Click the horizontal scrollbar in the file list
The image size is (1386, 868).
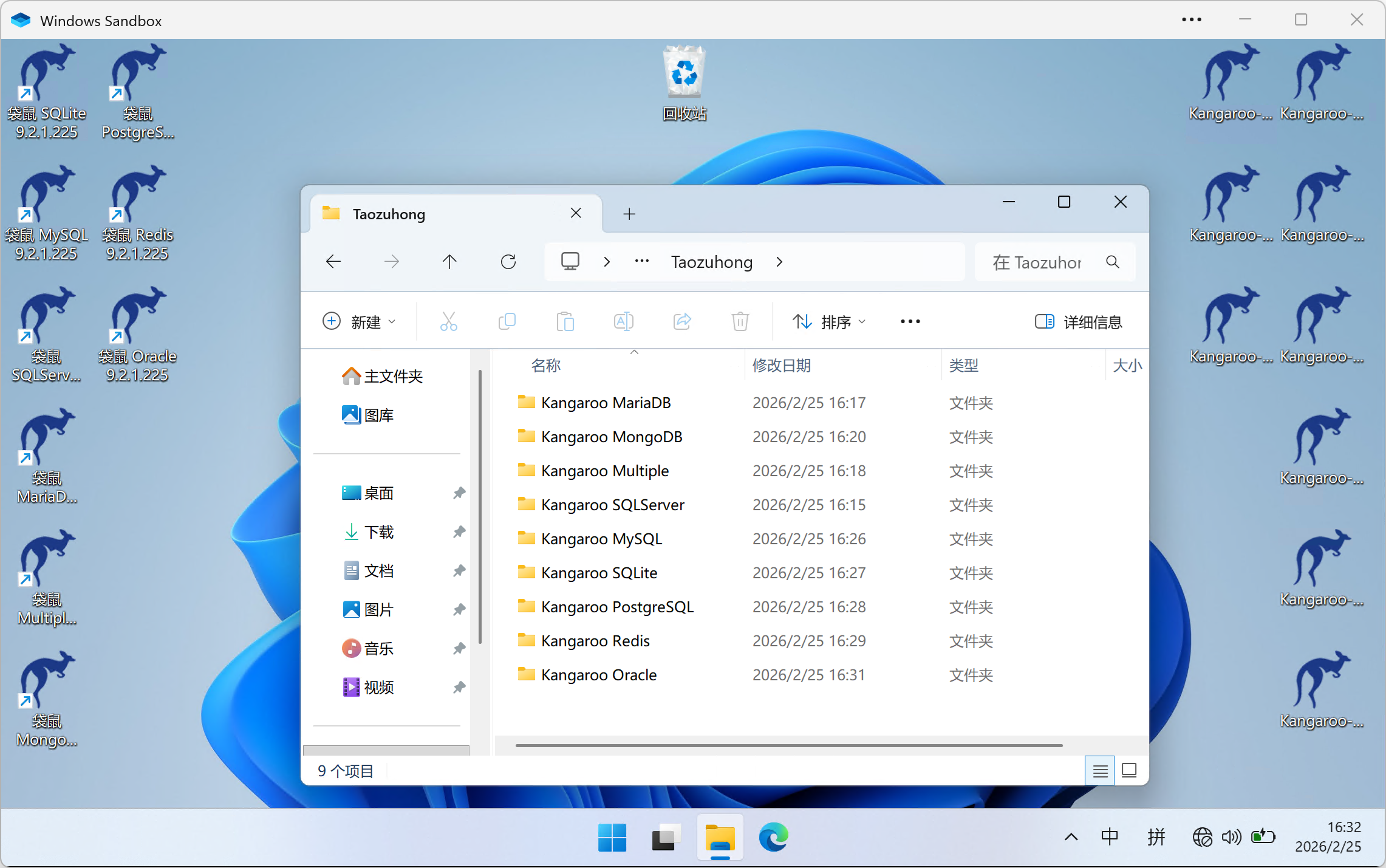[x=788, y=745]
